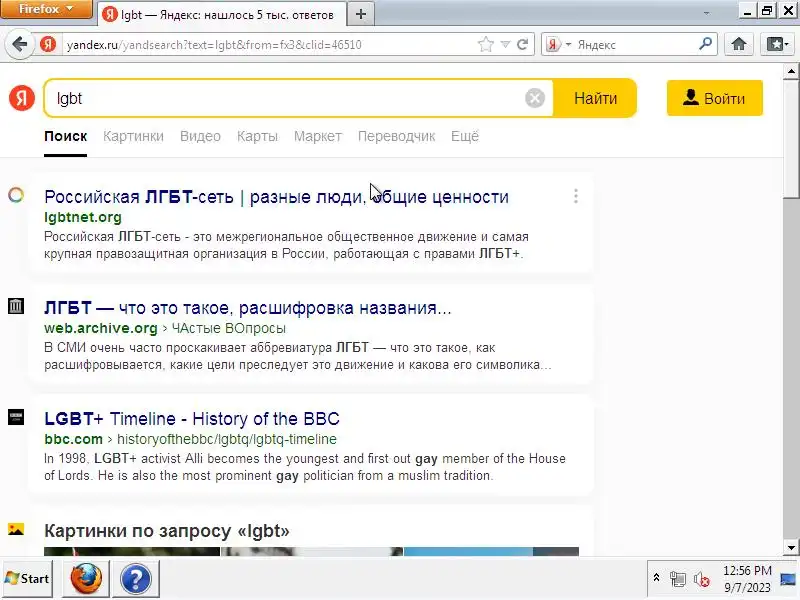Screen dimensions: 800x600
Task: Open the three-dot menu of first result
Action: coord(576,196)
